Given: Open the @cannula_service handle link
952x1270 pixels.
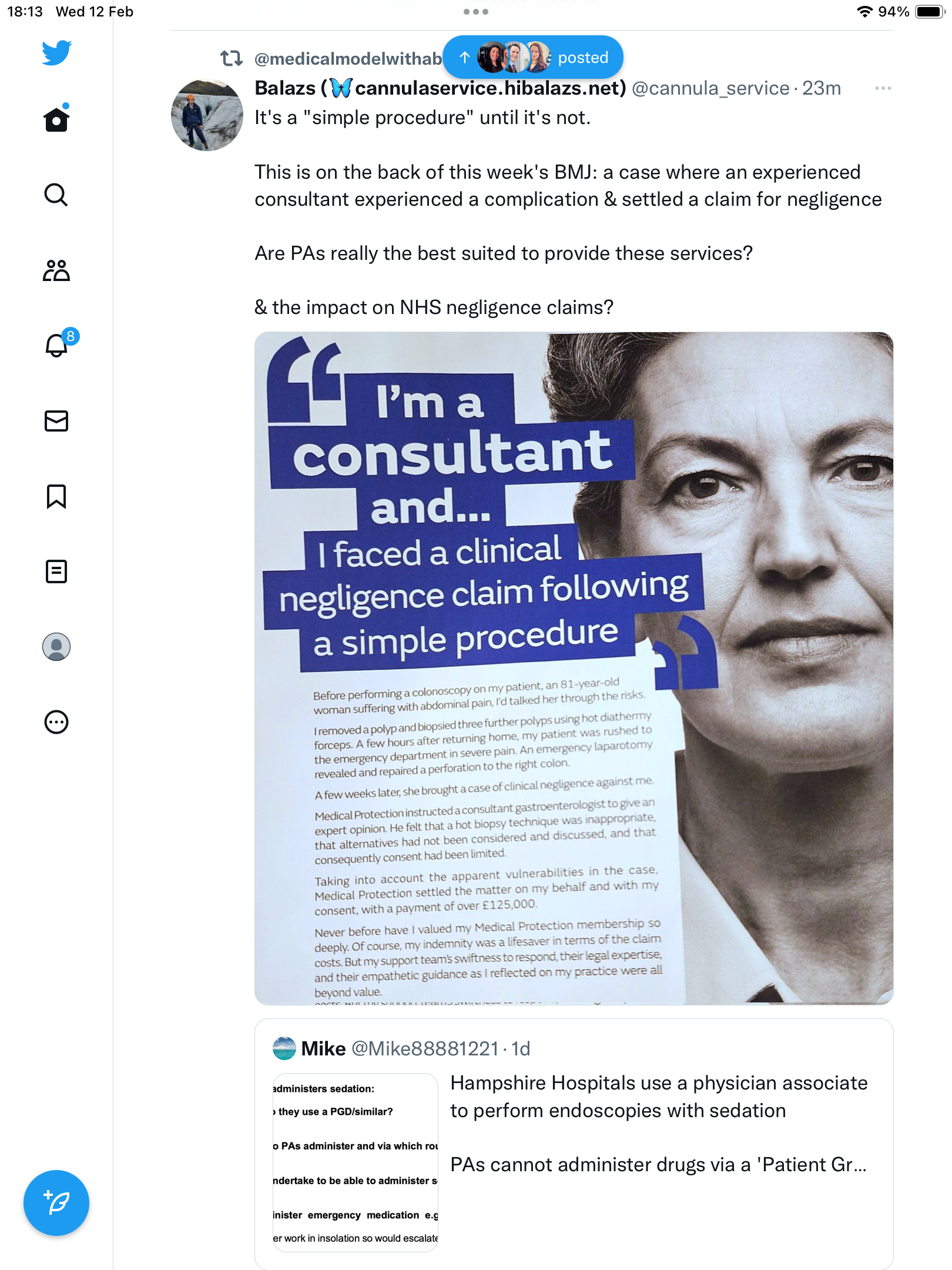Looking at the screenshot, I should coord(710,88).
